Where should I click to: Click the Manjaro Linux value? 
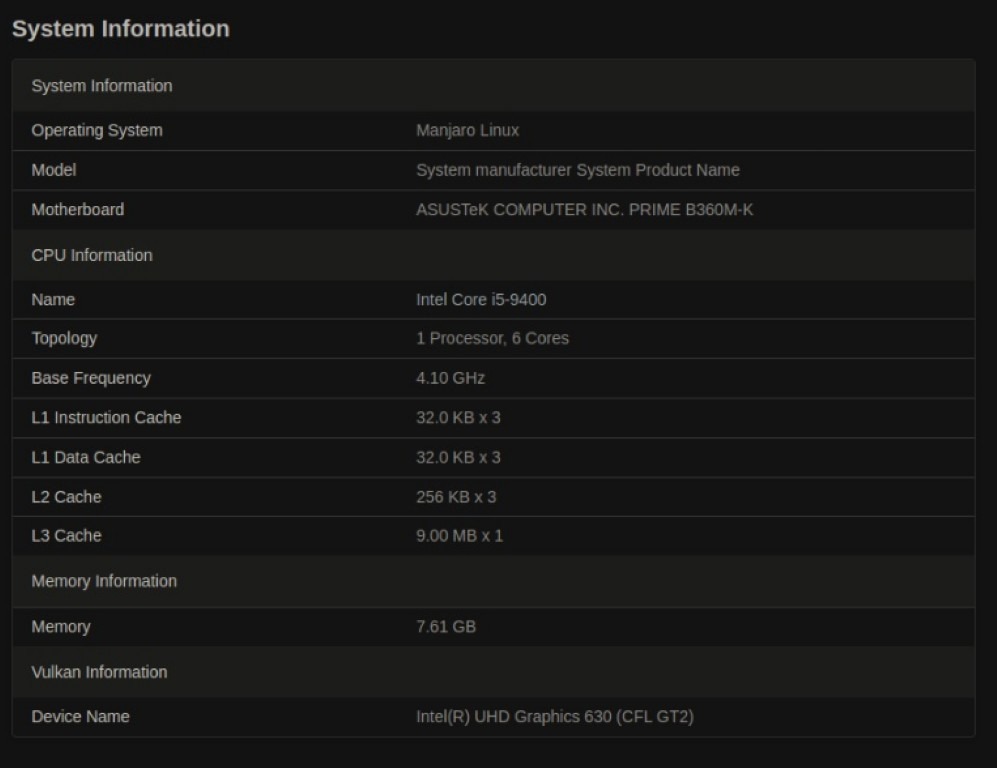coord(467,130)
